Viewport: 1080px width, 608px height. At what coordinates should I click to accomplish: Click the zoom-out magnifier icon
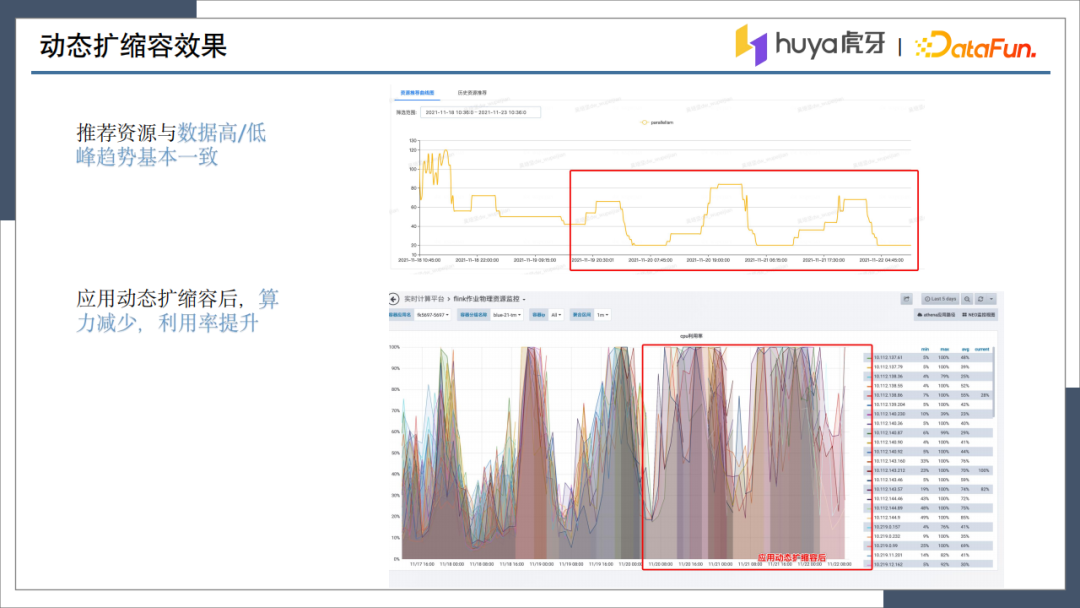coord(967,299)
